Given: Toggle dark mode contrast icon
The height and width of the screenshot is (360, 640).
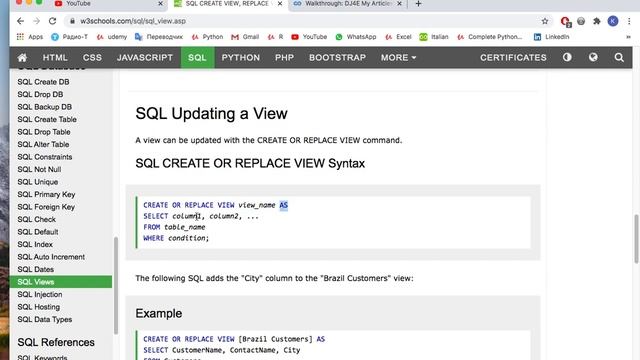Looking at the screenshot, I should (567, 57).
